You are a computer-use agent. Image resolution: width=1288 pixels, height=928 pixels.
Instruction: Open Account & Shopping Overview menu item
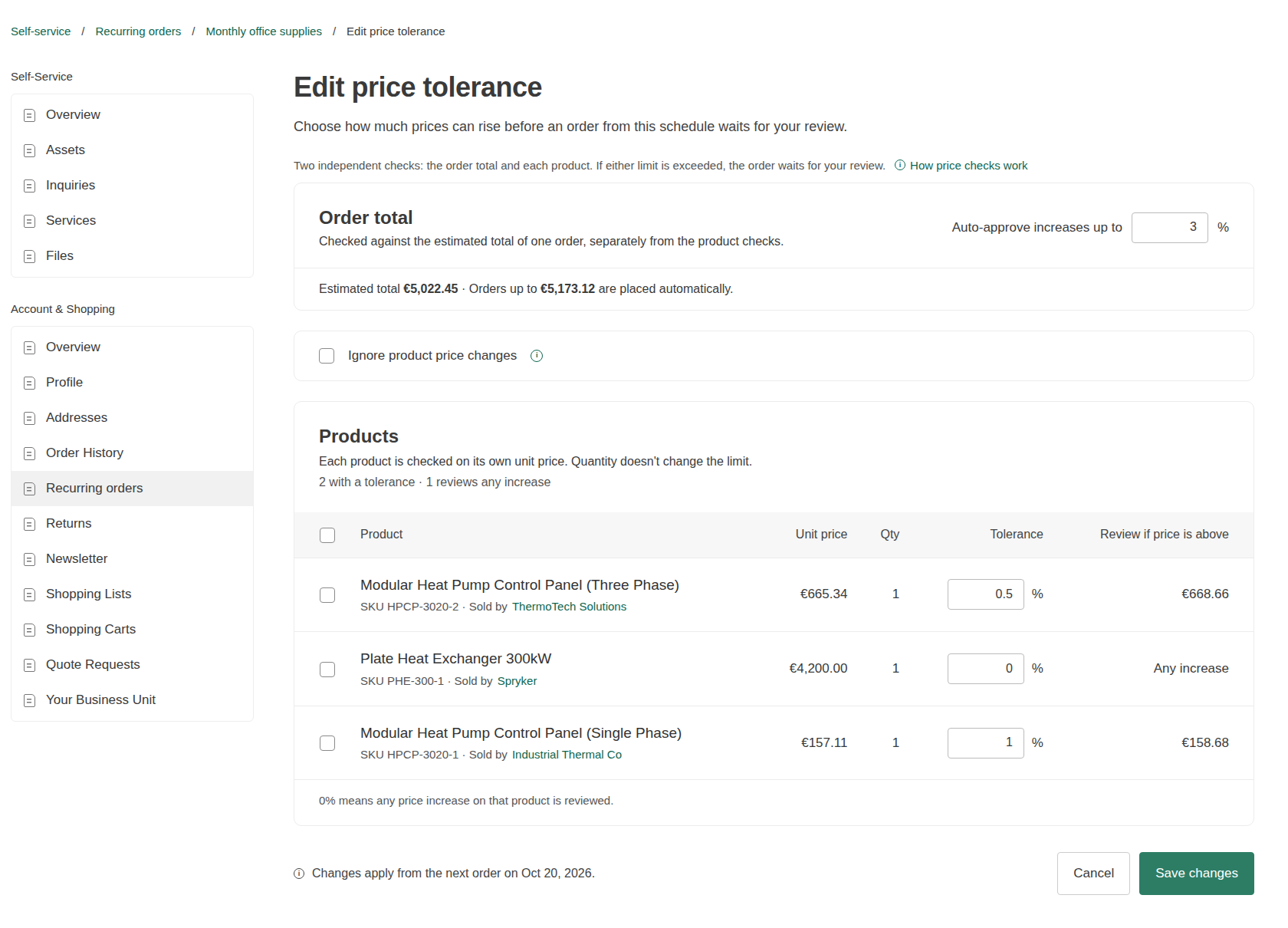[132, 347]
